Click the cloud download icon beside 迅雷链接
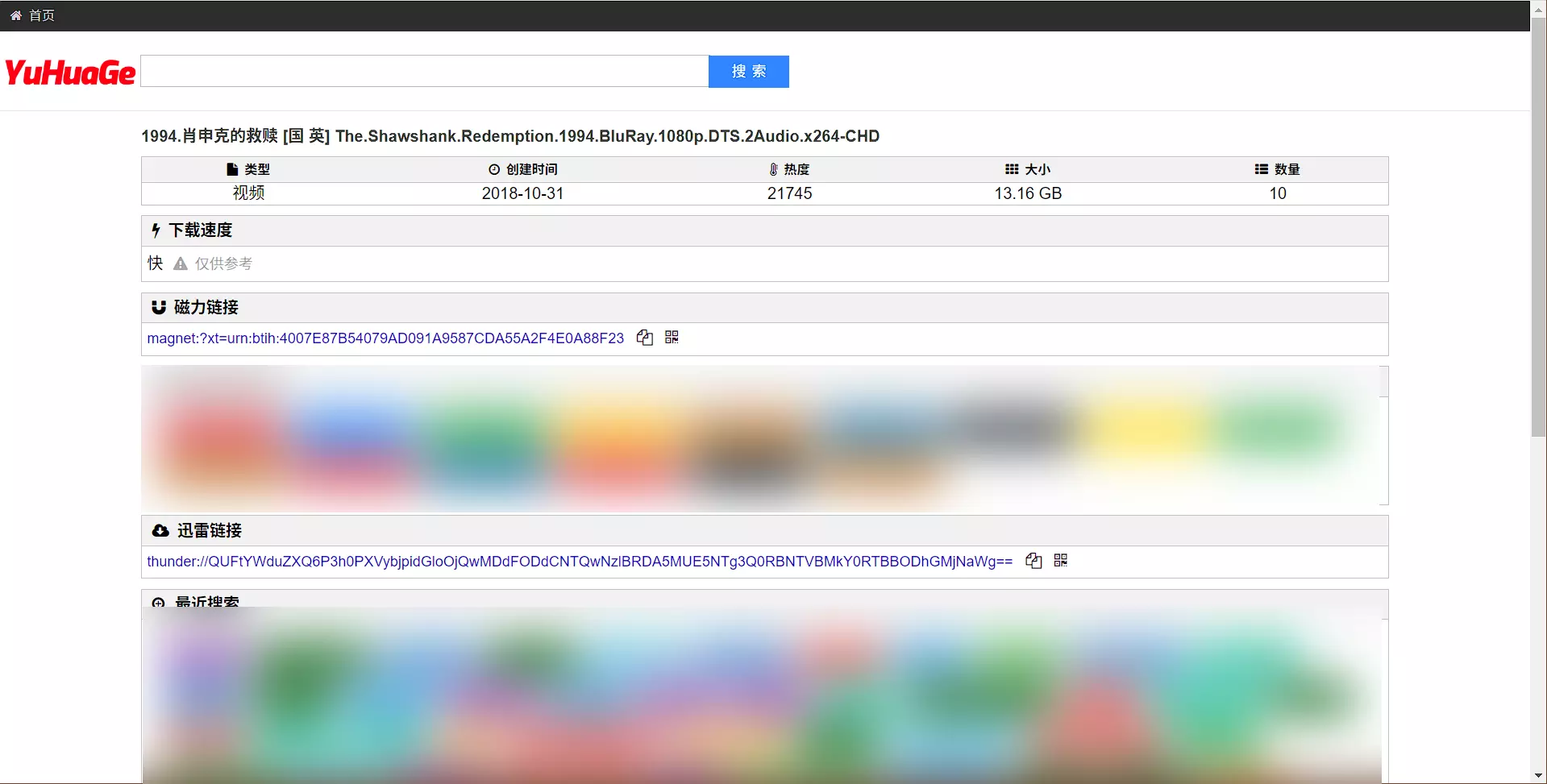1547x784 pixels. click(160, 530)
